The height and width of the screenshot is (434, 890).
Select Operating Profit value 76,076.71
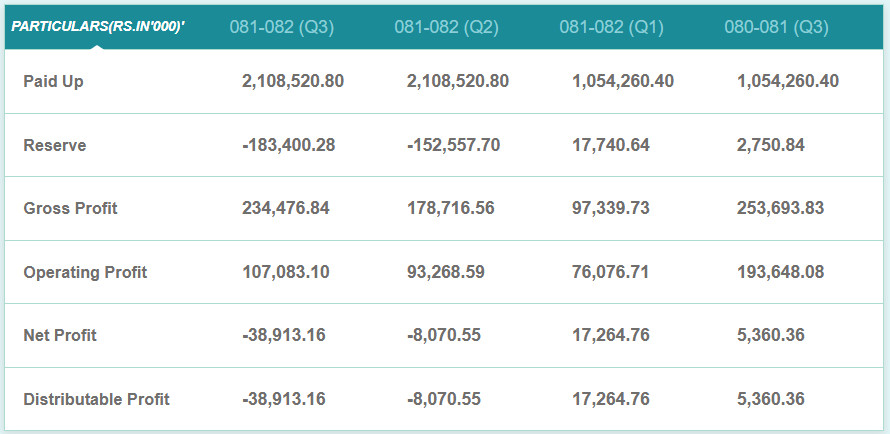point(610,272)
